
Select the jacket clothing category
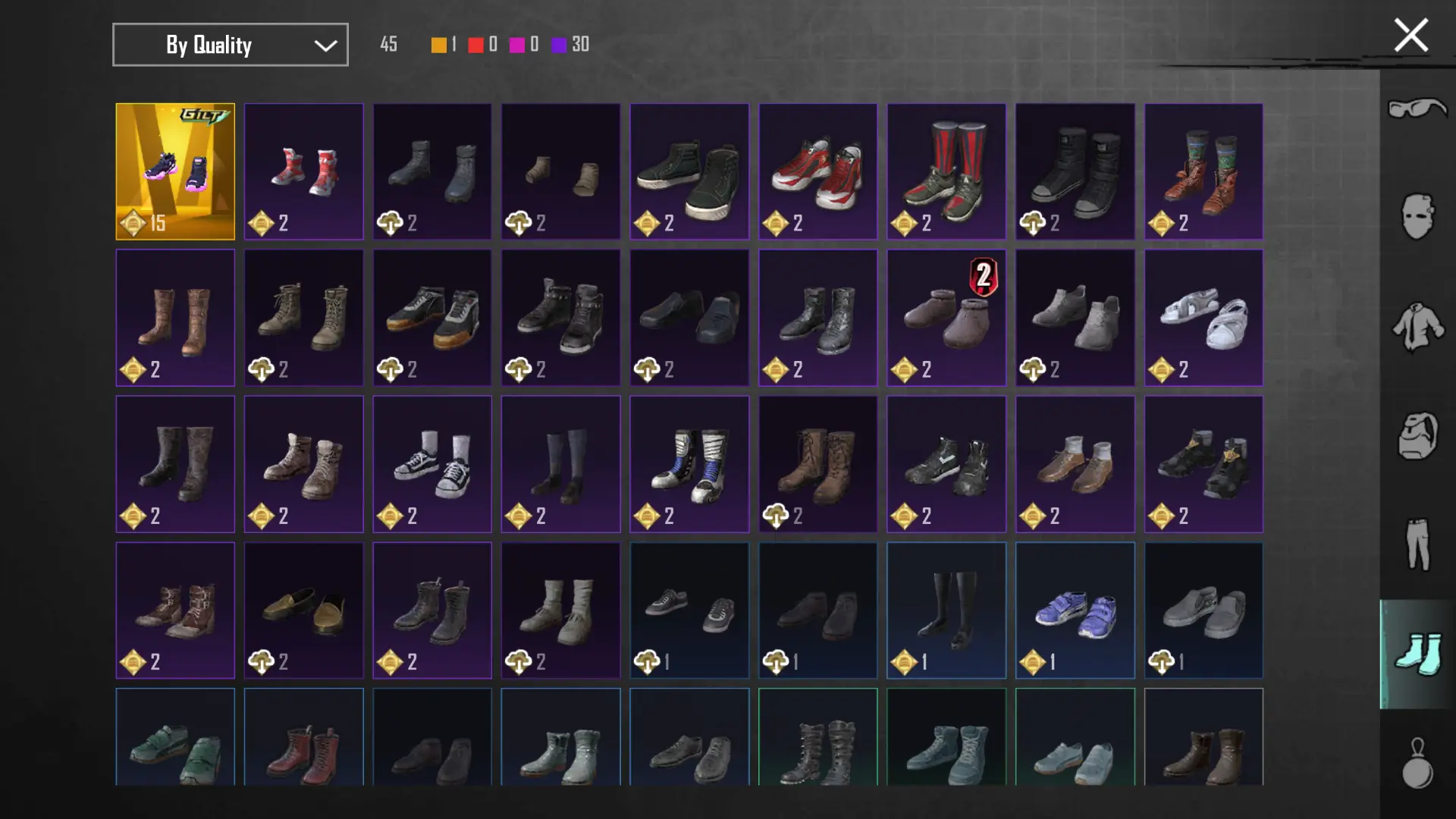[x=1417, y=327]
